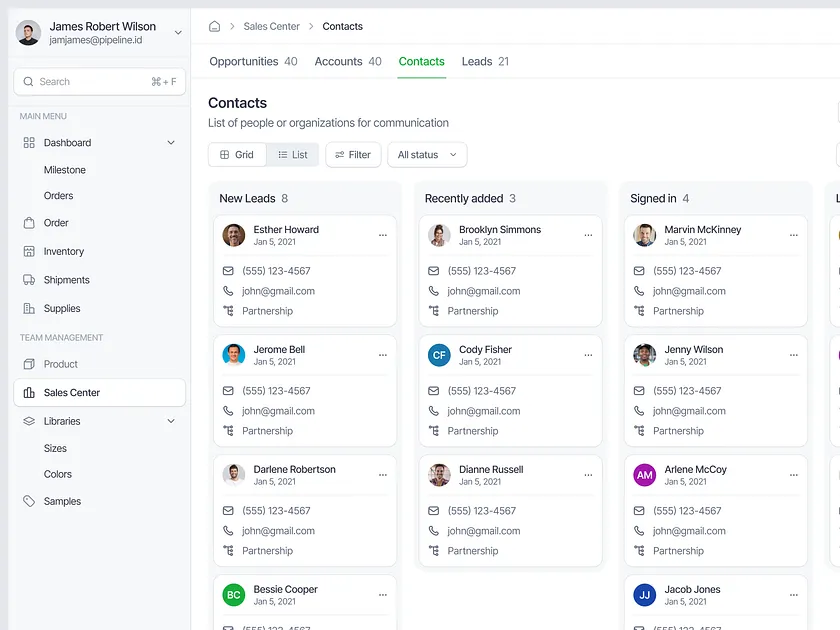Click the Shipments truck icon
The height and width of the screenshot is (630, 840).
[29, 280]
